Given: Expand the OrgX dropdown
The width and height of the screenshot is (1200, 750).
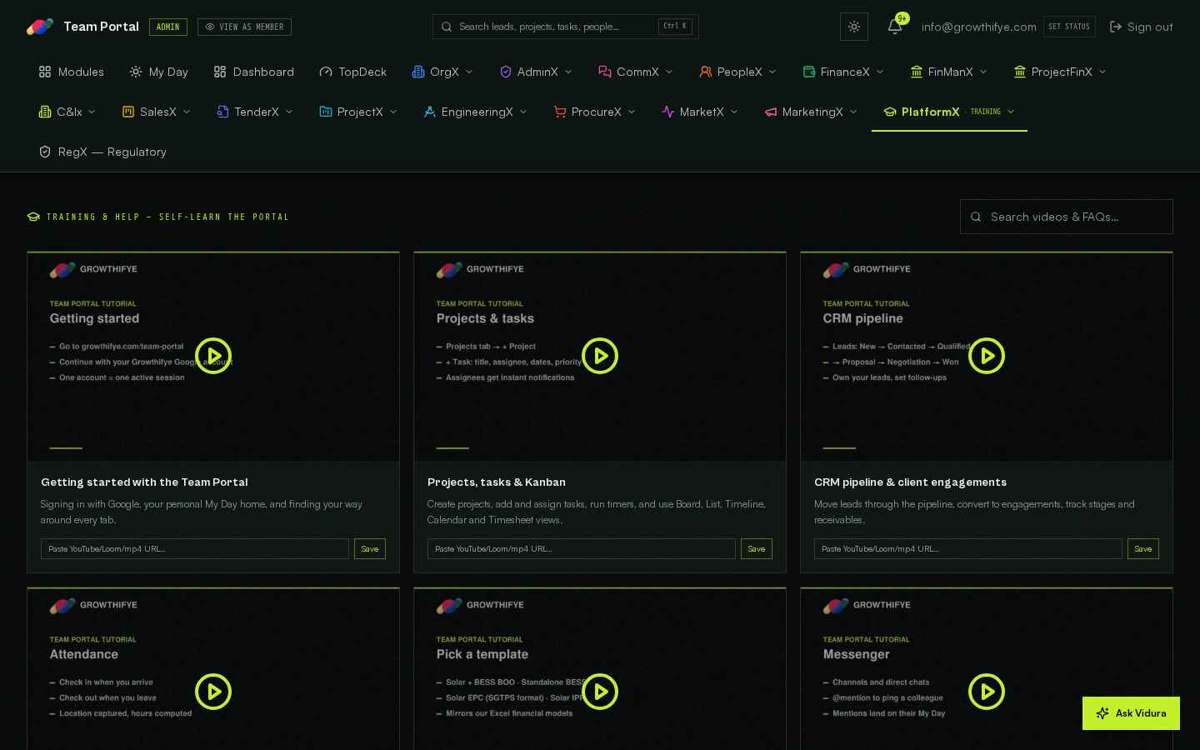Looking at the screenshot, I should pyautogui.click(x=443, y=72).
